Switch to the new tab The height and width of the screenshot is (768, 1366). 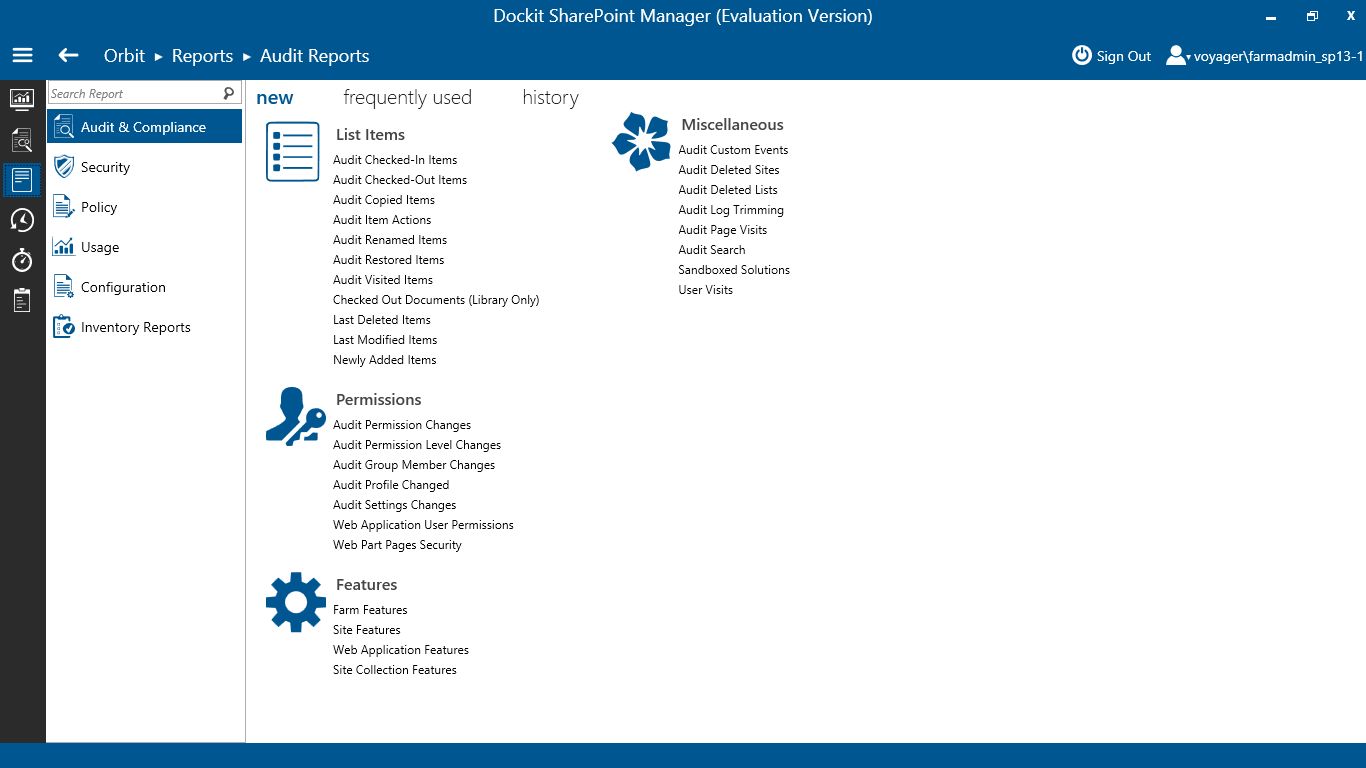click(x=275, y=97)
